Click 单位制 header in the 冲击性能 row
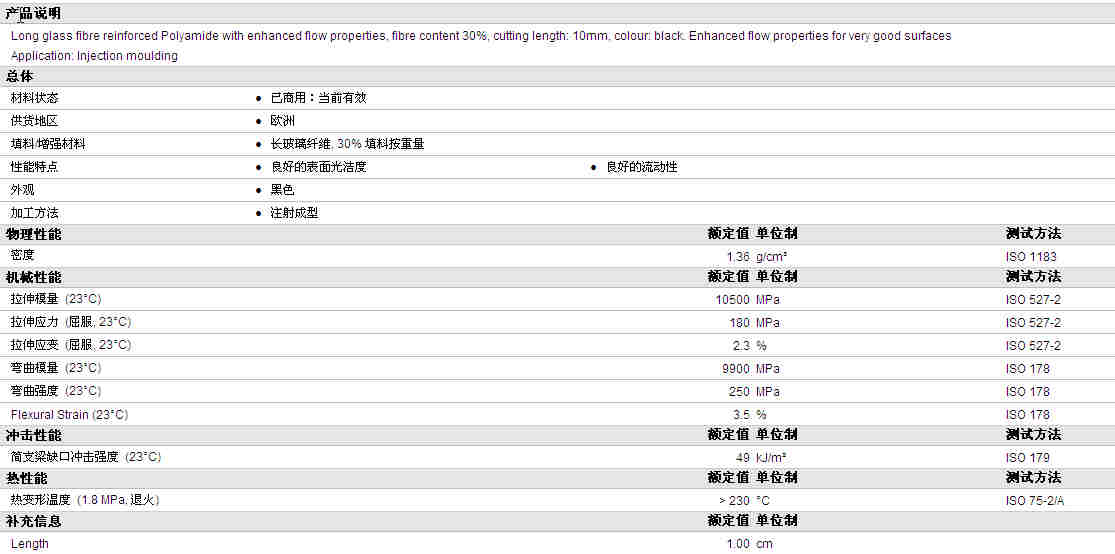Image resolution: width=1115 pixels, height=554 pixels. pos(777,435)
